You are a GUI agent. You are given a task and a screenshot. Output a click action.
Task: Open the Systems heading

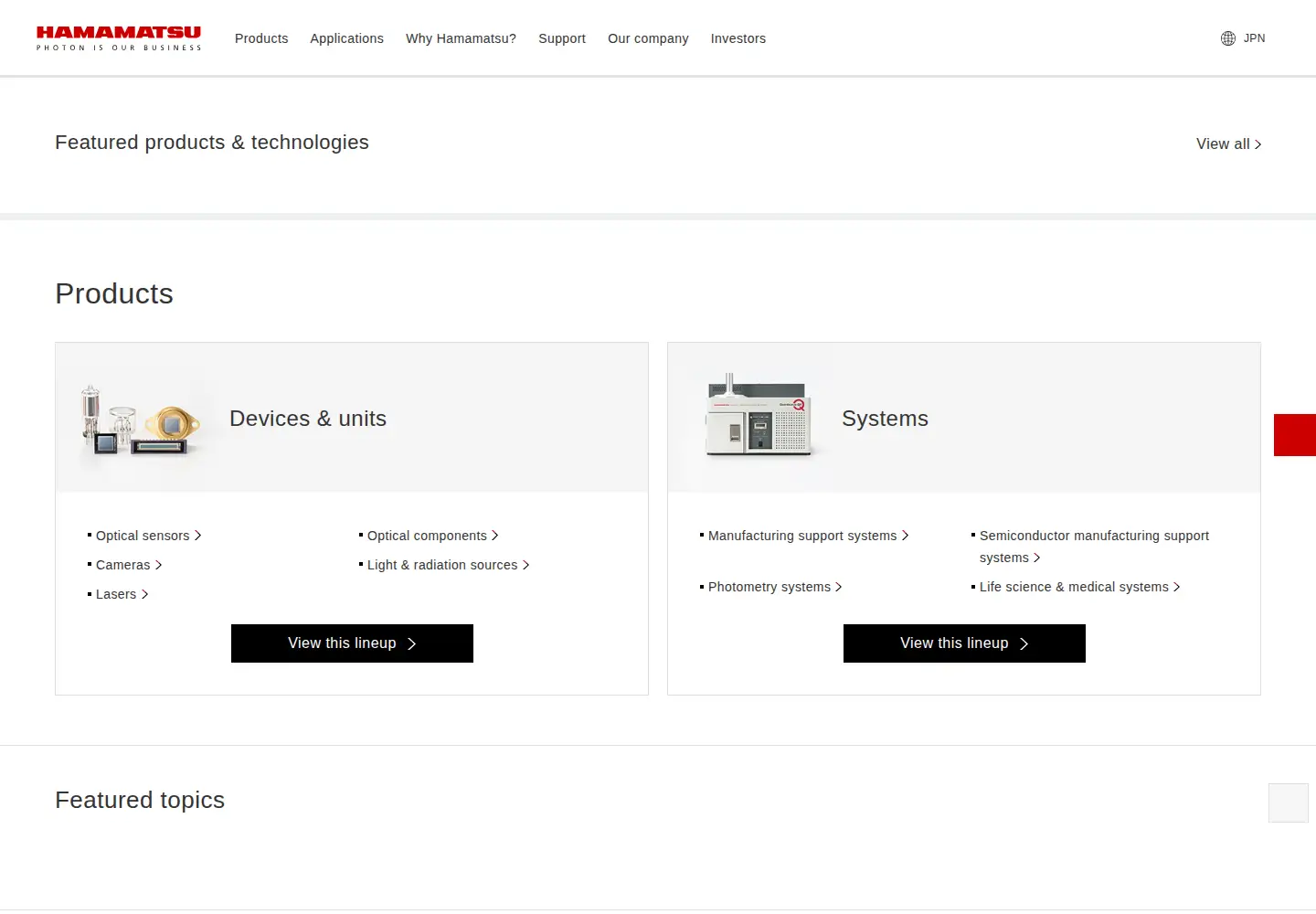pyautogui.click(x=885, y=419)
